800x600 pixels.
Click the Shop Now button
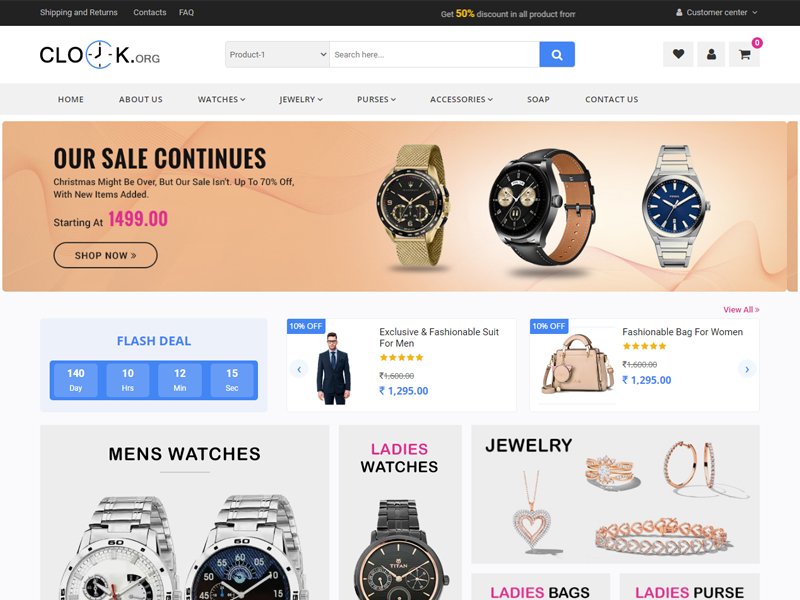[x=106, y=255]
